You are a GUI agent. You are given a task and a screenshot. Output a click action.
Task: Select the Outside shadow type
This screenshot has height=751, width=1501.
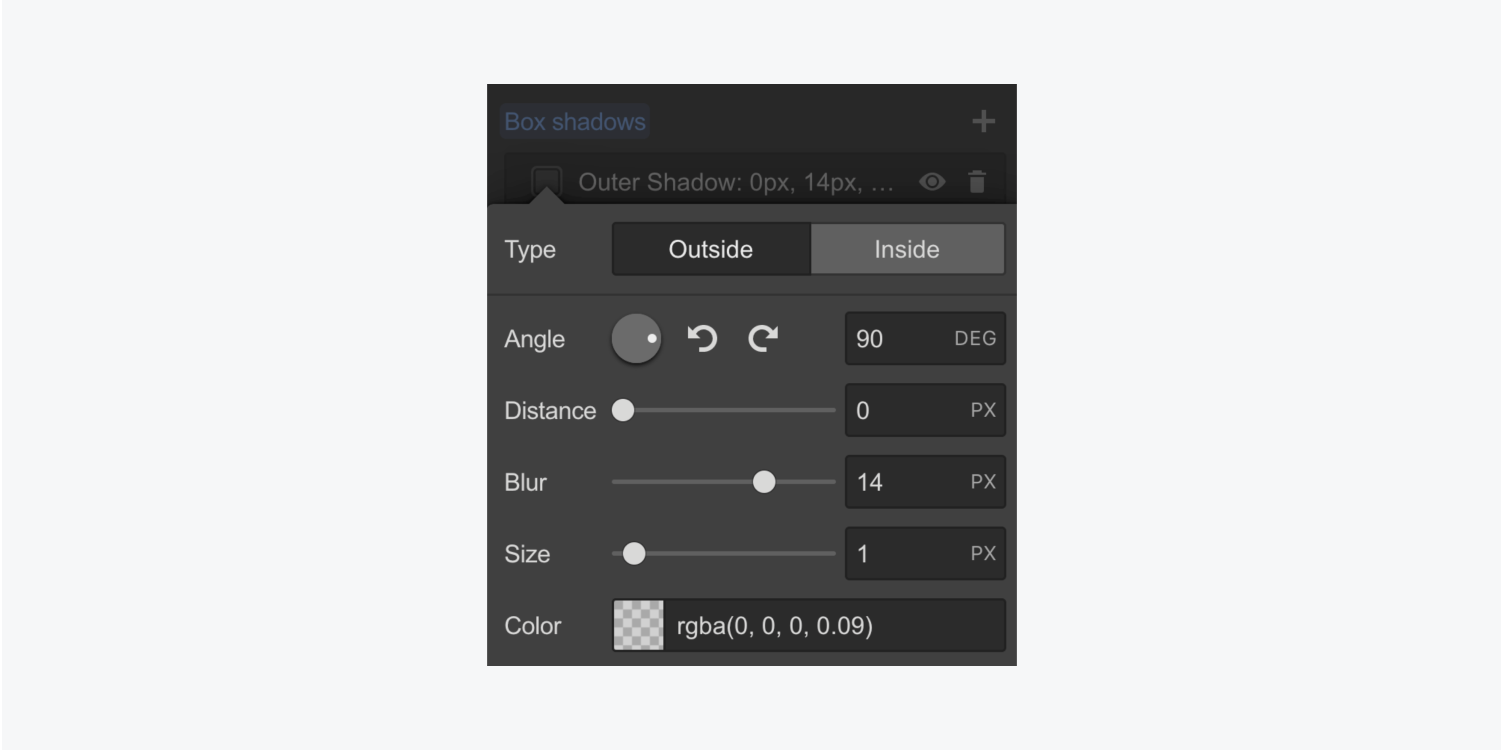pyautogui.click(x=711, y=249)
